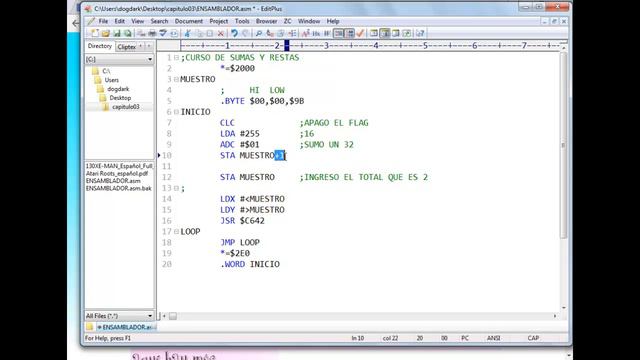640x360 pixels.
Task: Click the .WORD INICIO line
Action: [250, 264]
